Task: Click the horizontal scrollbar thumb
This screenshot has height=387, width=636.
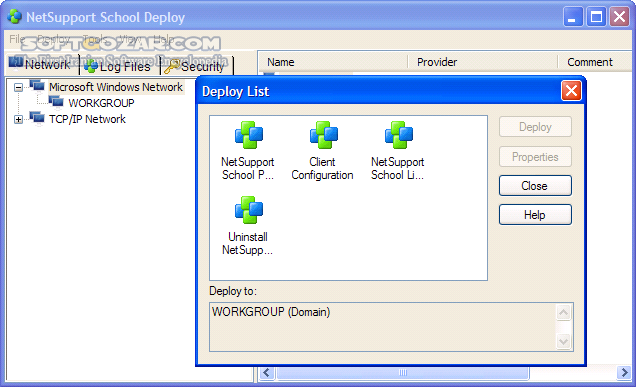Action: coord(403,372)
